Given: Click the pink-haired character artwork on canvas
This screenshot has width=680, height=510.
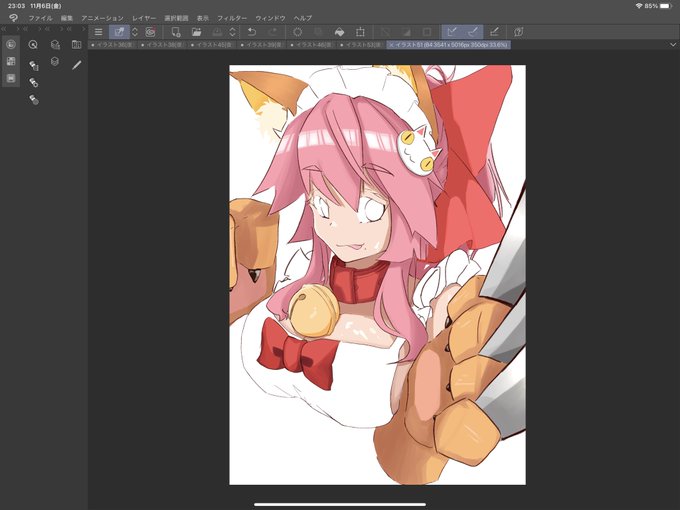Looking at the screenshot, I should 377,275.
